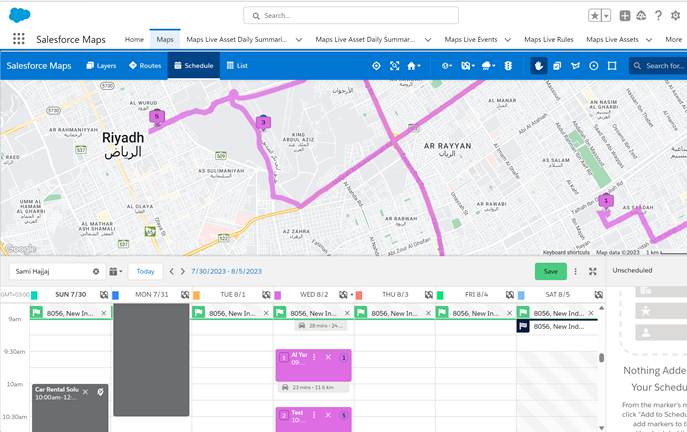The width and height of the screenshot is (687, 432).
Task: Switch to the Layers panel
Action: [101, 66]
